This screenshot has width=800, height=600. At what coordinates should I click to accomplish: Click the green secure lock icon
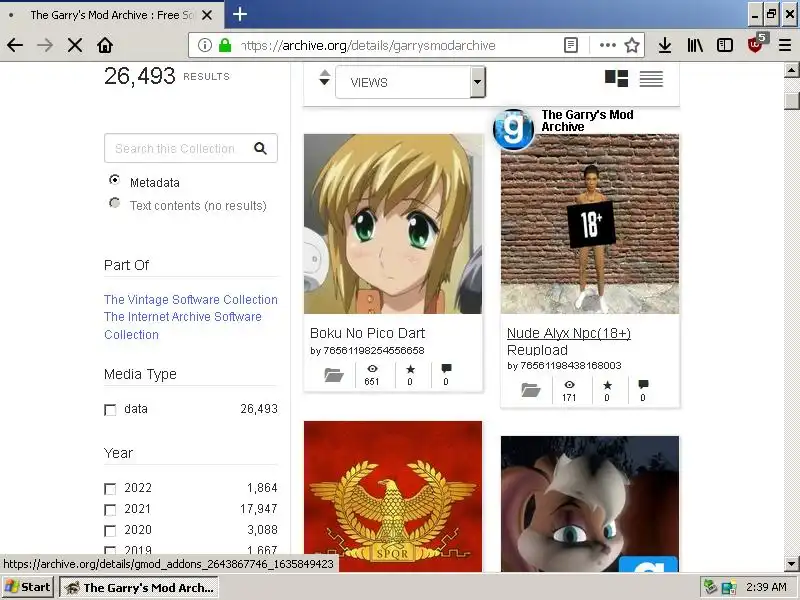(224, 45)
